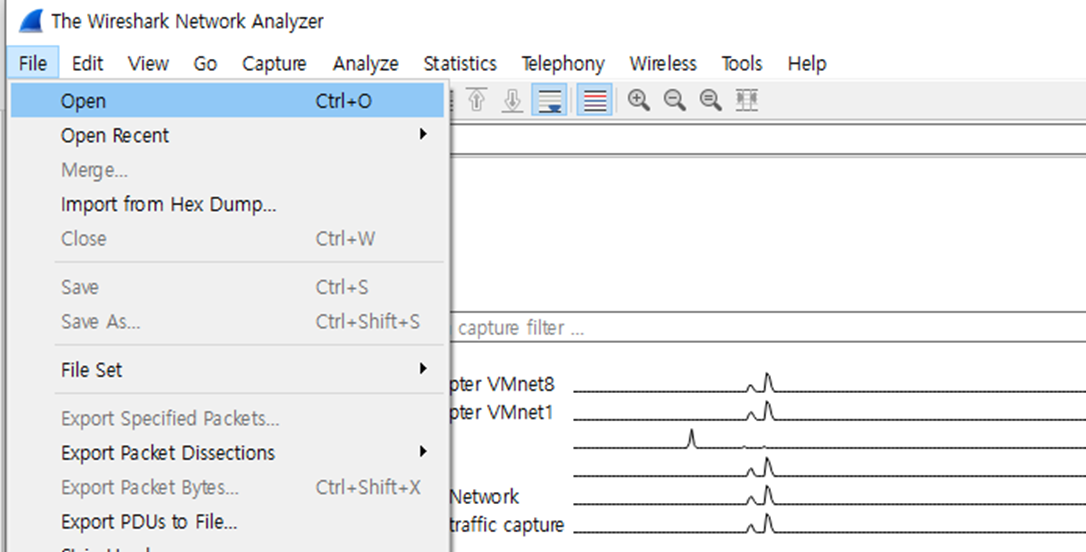Select the VMnet1 adapter interface row
The height and width of the screenshot is (552, 1086).
click(767, 412)
